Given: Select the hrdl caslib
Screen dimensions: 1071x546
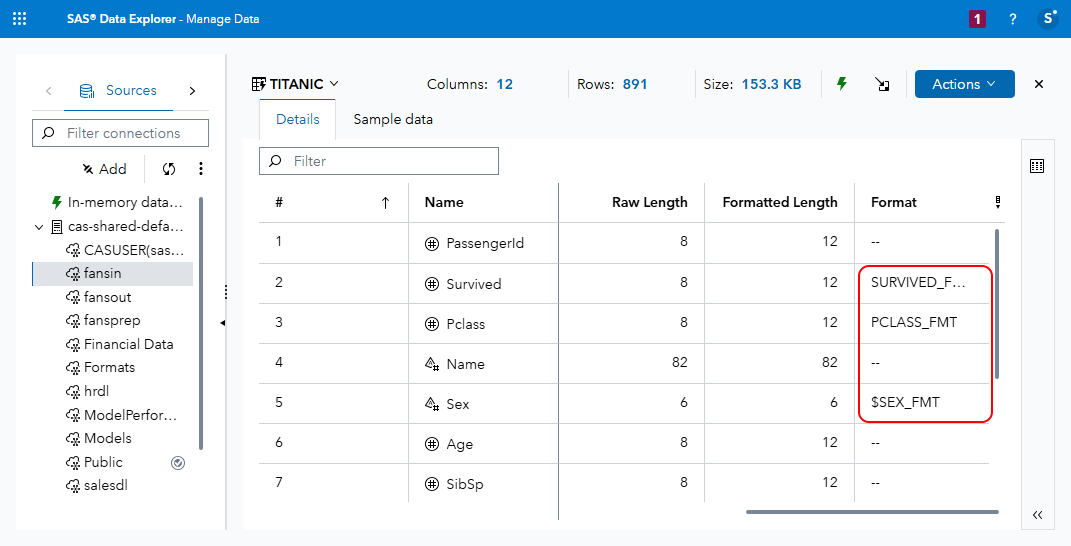Looking at the screenshot, I should point(87,392).
